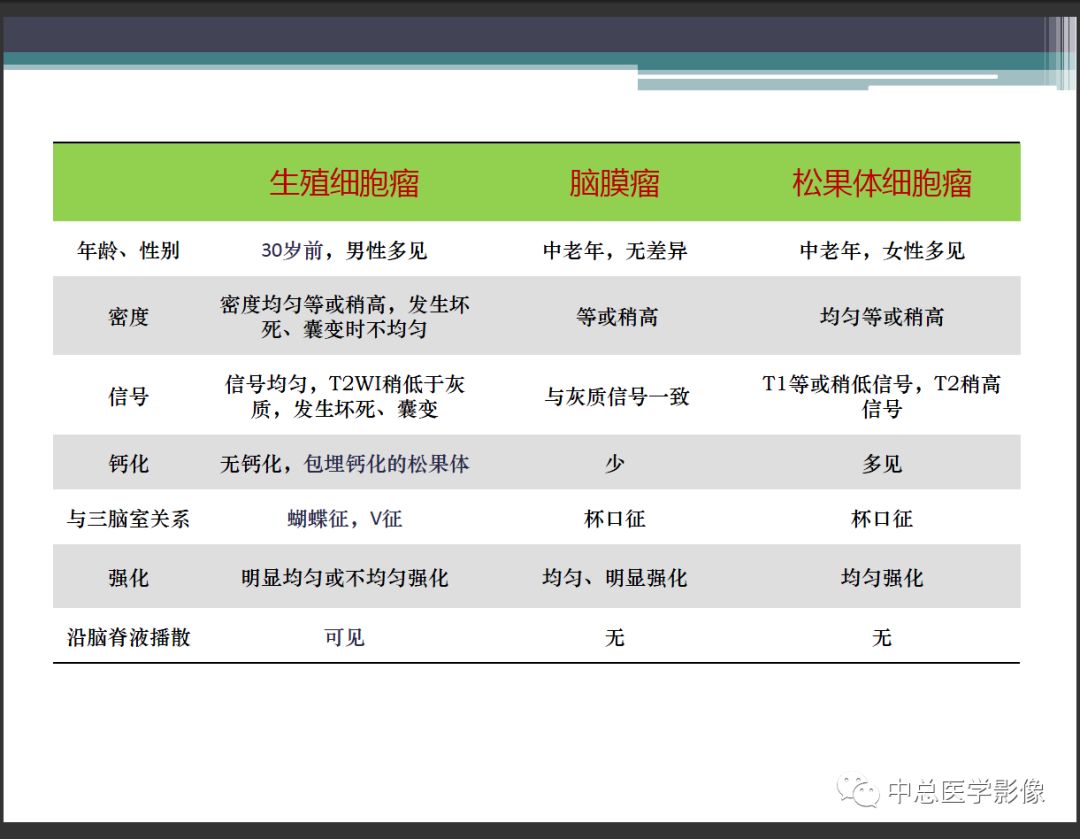
Task: Click the cell 30岁前，男性多见
Action: click(344, 250)
